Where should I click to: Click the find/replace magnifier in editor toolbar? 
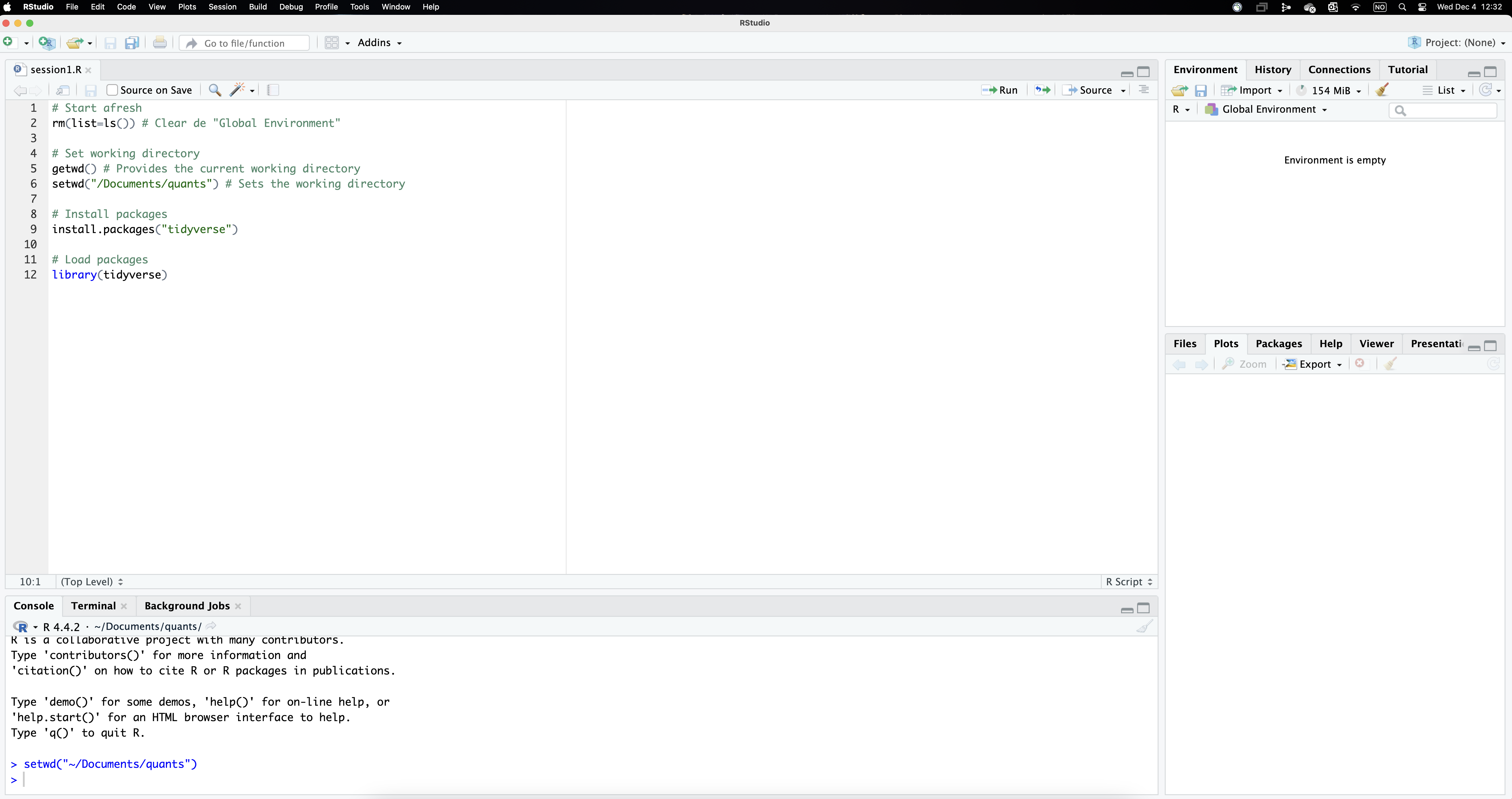(215, 90)
